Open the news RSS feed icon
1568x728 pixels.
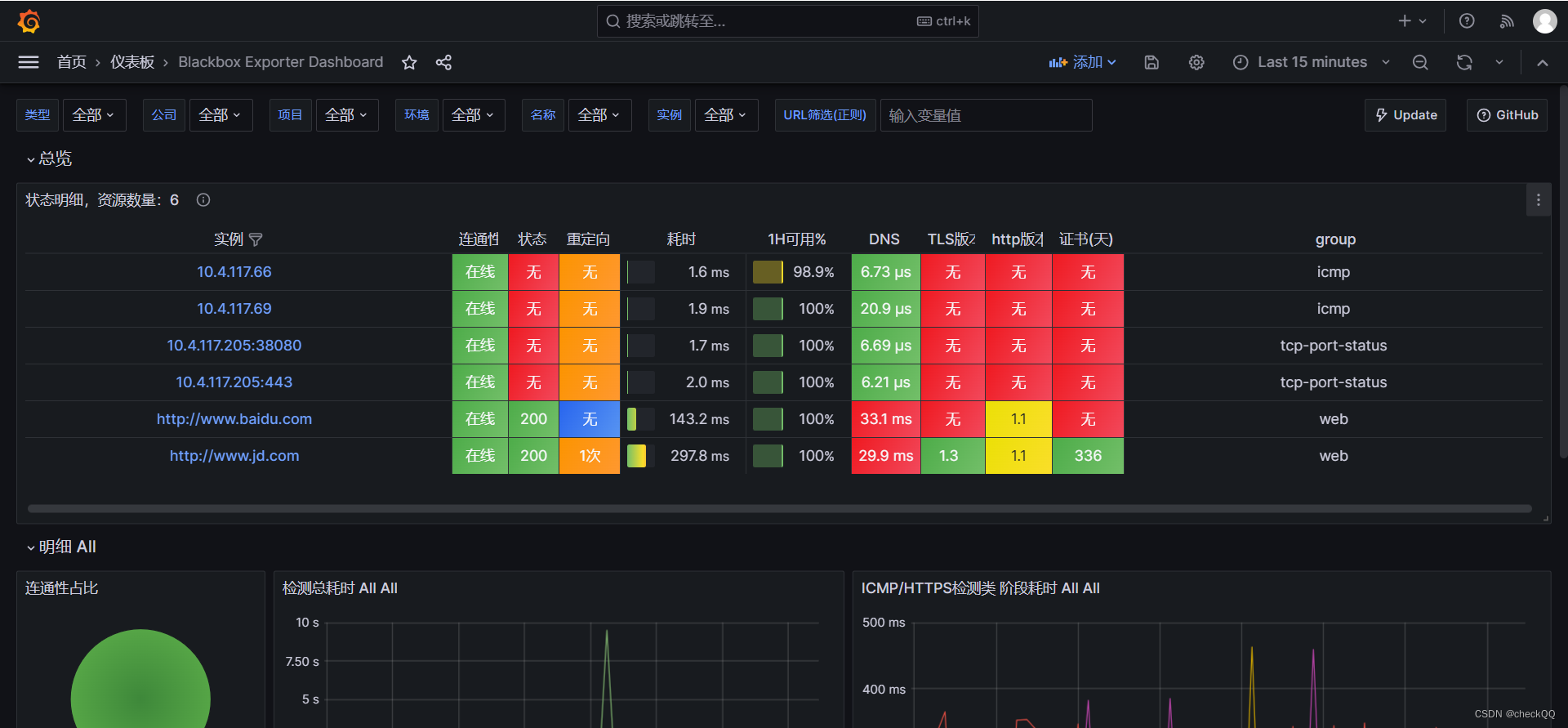tap(1507, 21)
